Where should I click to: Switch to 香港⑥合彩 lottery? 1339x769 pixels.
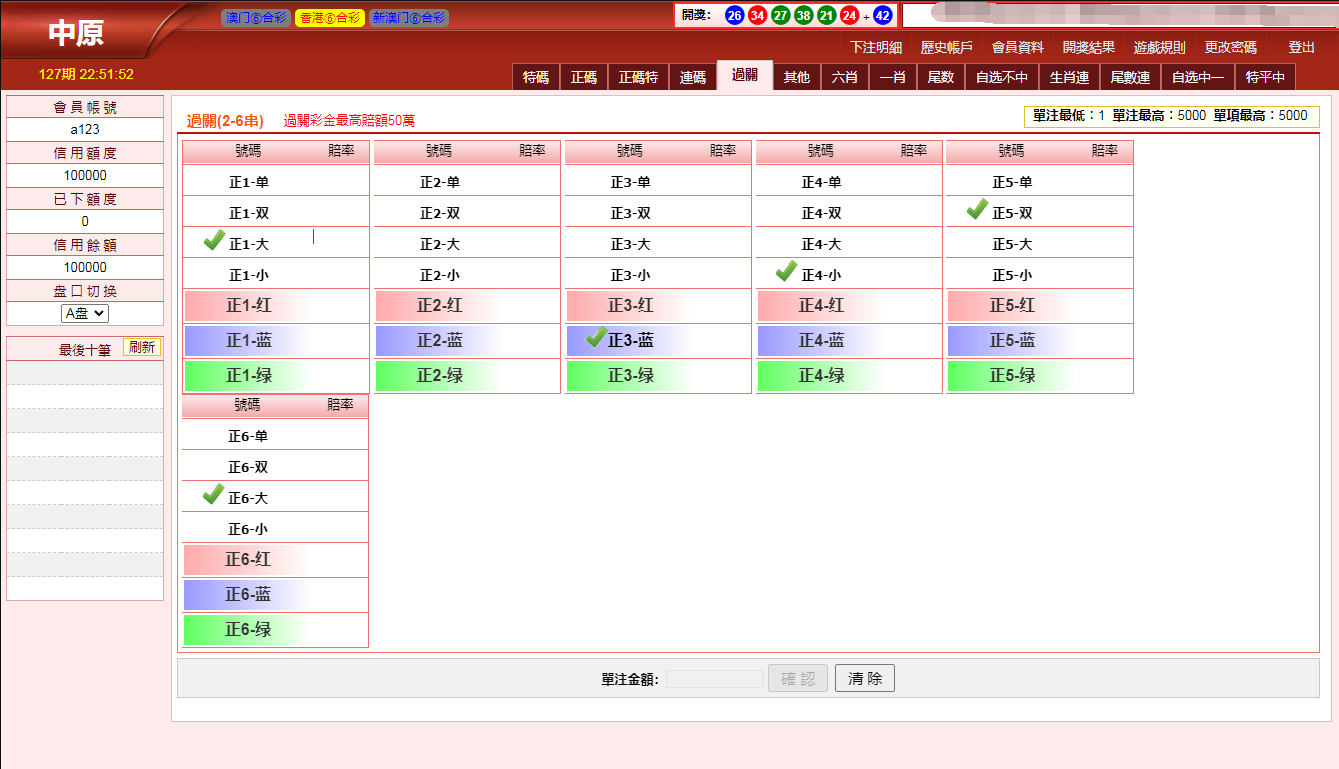tap(330, 18)
